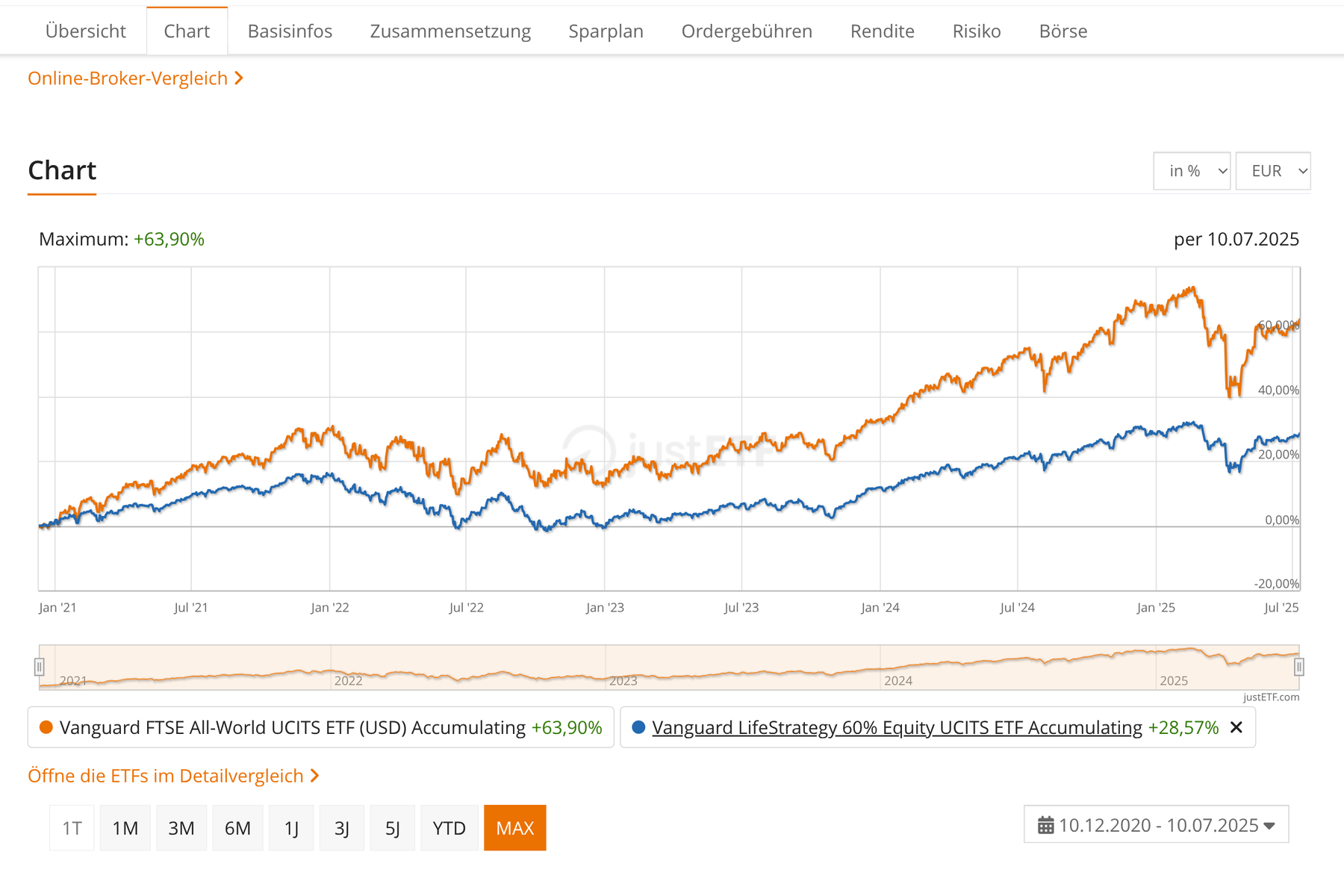This screenshot has width=1344, height=896.
Task: Switch to the Basisinfos tab
Action: (290, 31)
